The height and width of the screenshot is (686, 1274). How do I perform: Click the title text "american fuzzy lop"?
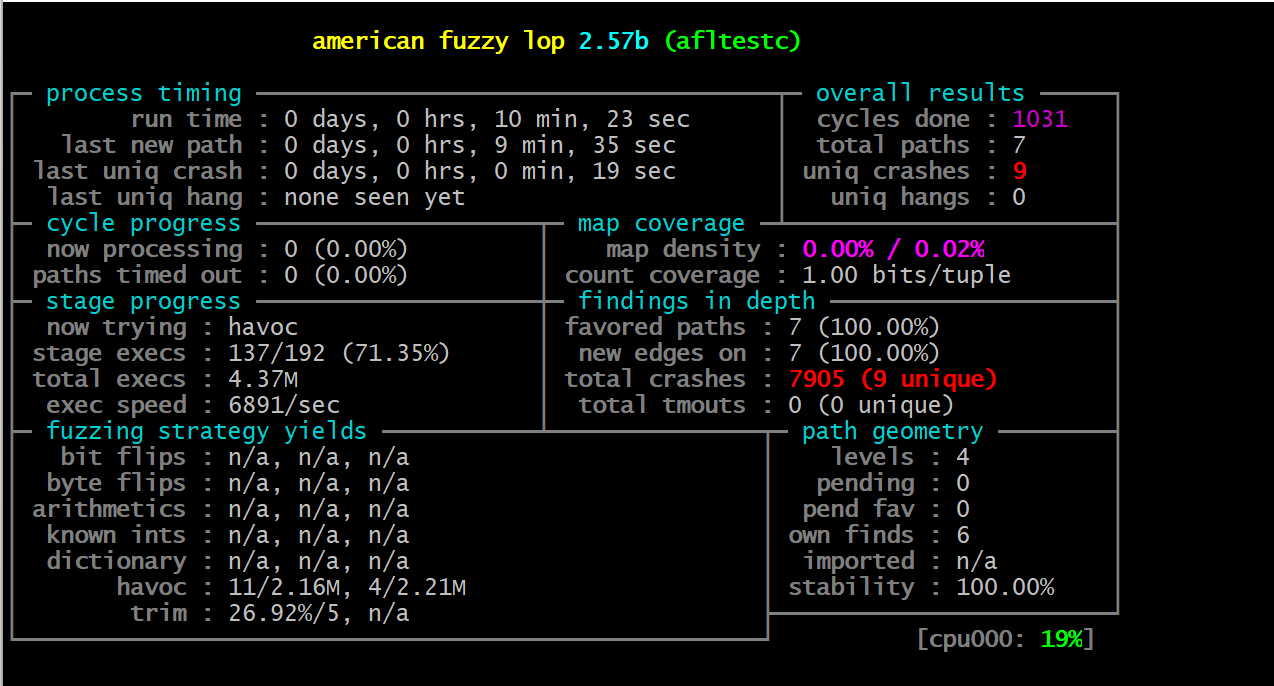pos(441,42)
